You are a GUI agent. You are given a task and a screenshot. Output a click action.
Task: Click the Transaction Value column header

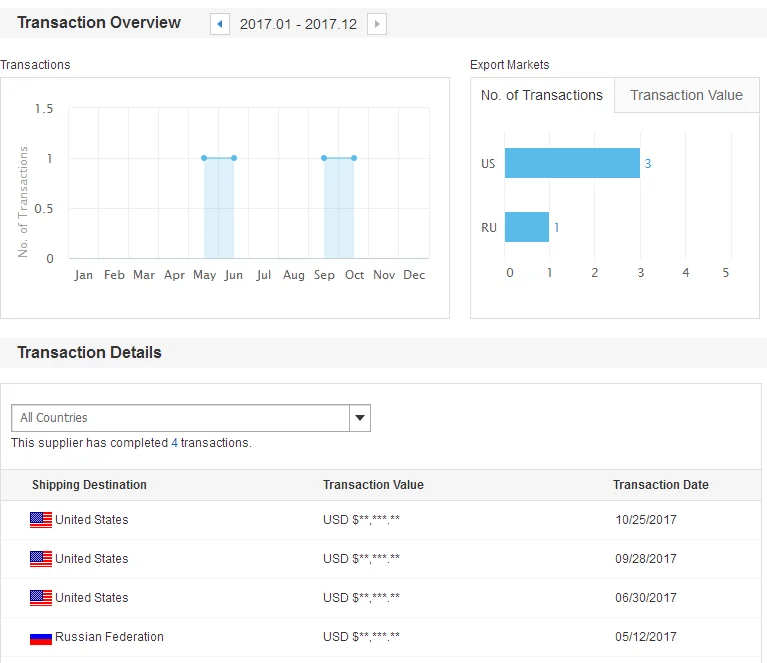click(373, 485)
